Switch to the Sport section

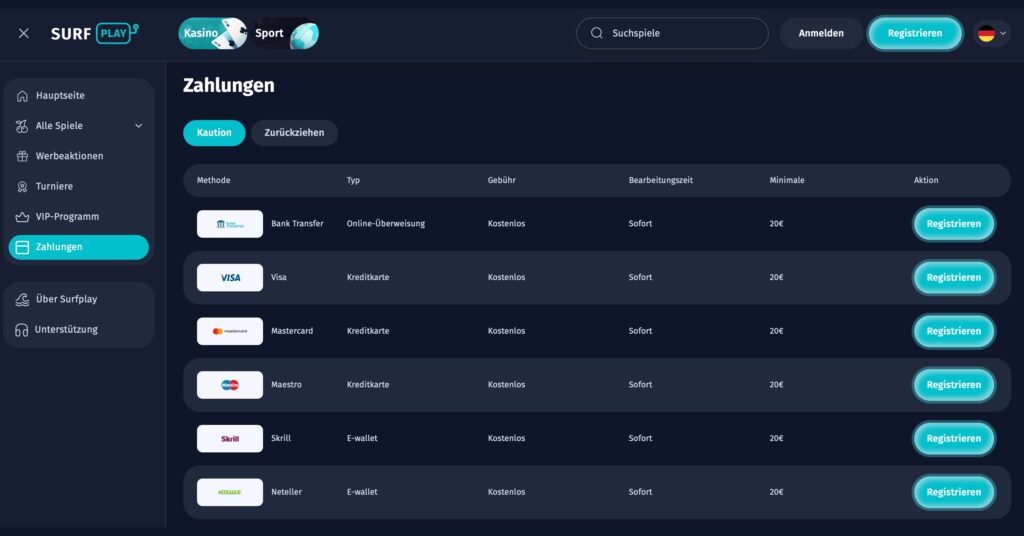pyautogui.click(x=286, y=33)
